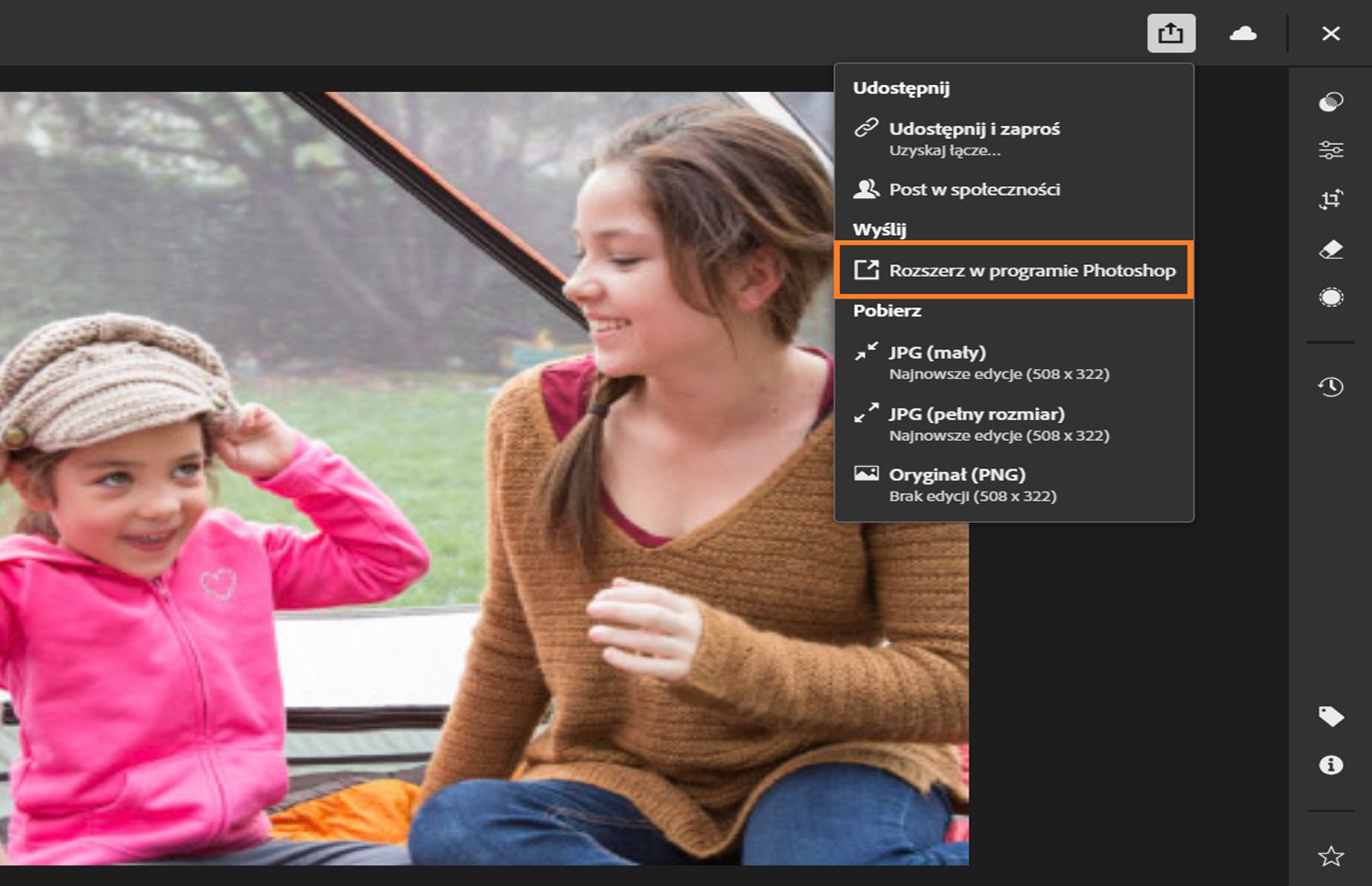Click the cloud sync status icon

[x=1243, y=33]
